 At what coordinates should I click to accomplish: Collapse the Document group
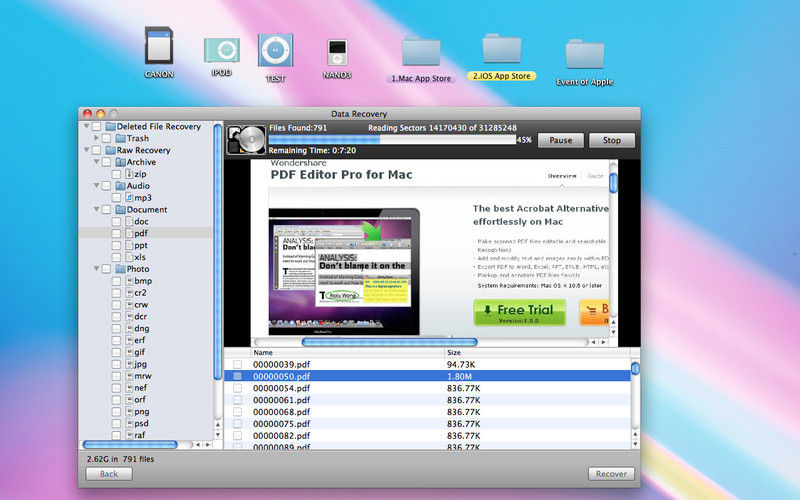tap(96, 209)
